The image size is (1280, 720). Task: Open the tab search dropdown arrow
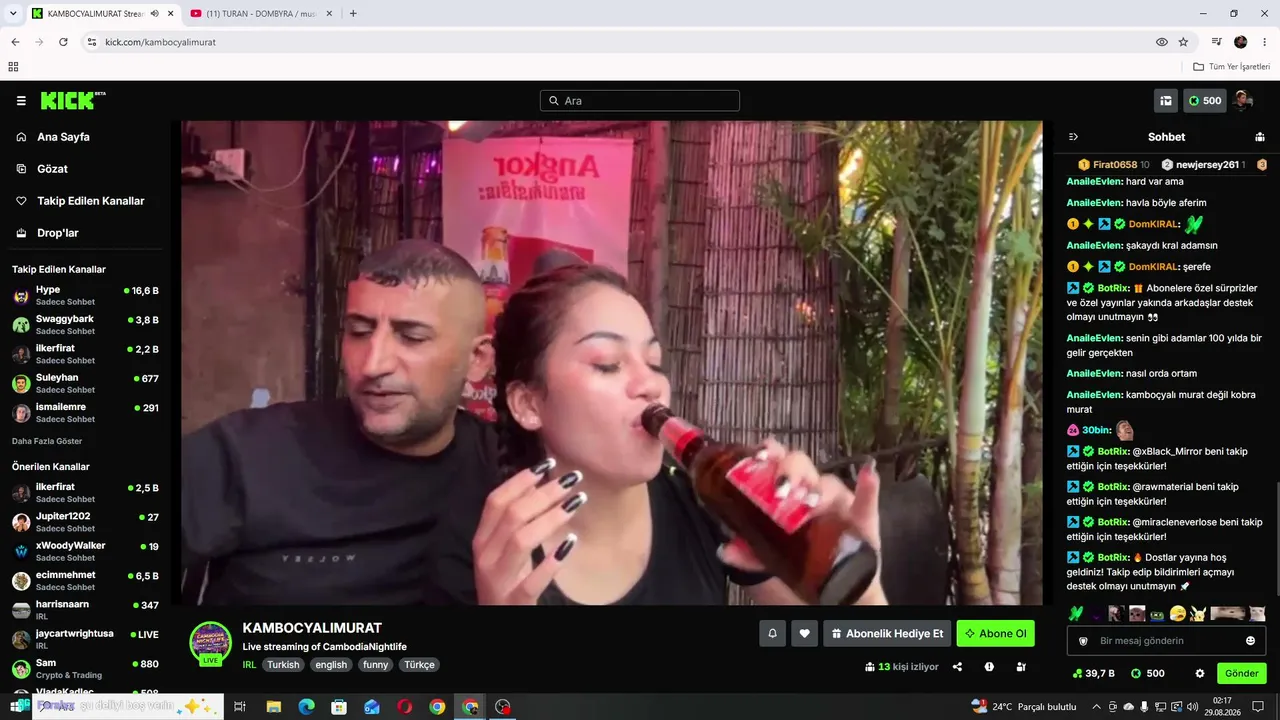(x=13, y=14)
